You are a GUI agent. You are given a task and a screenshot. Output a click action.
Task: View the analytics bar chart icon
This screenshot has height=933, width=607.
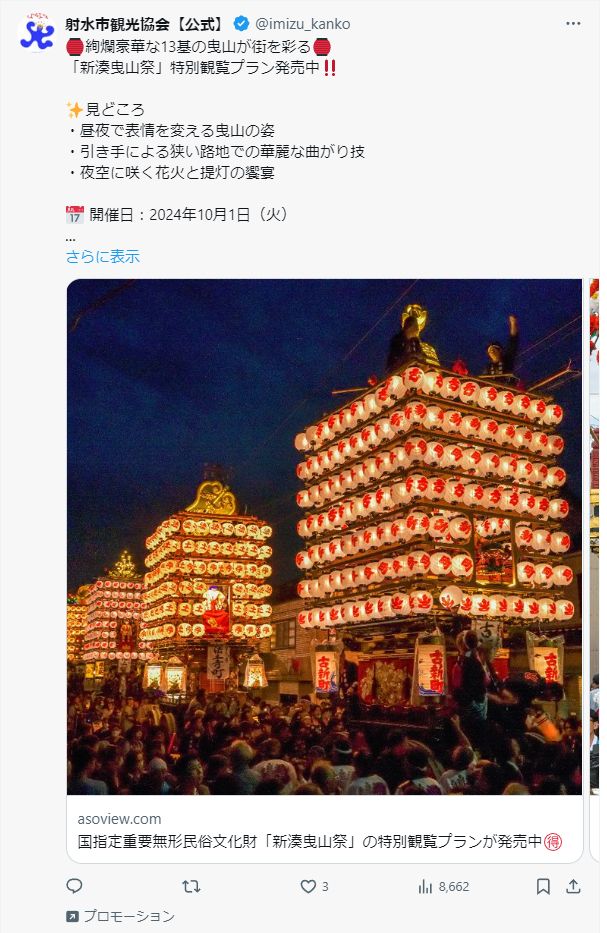point(425,887)
